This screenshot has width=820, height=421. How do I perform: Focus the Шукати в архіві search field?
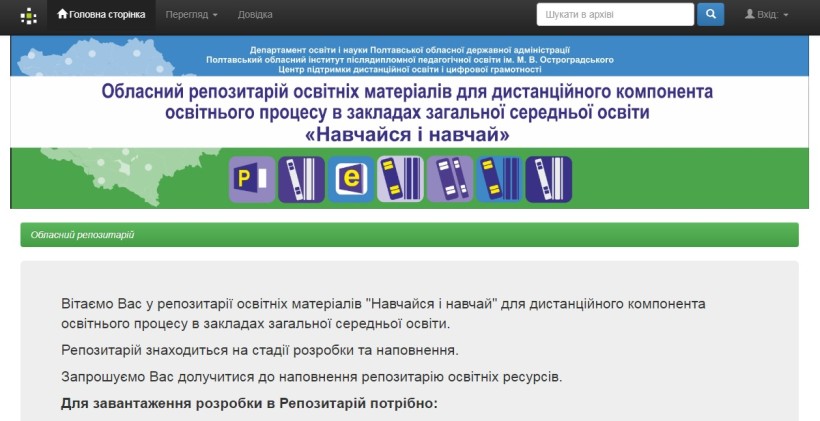click(615, 15)
